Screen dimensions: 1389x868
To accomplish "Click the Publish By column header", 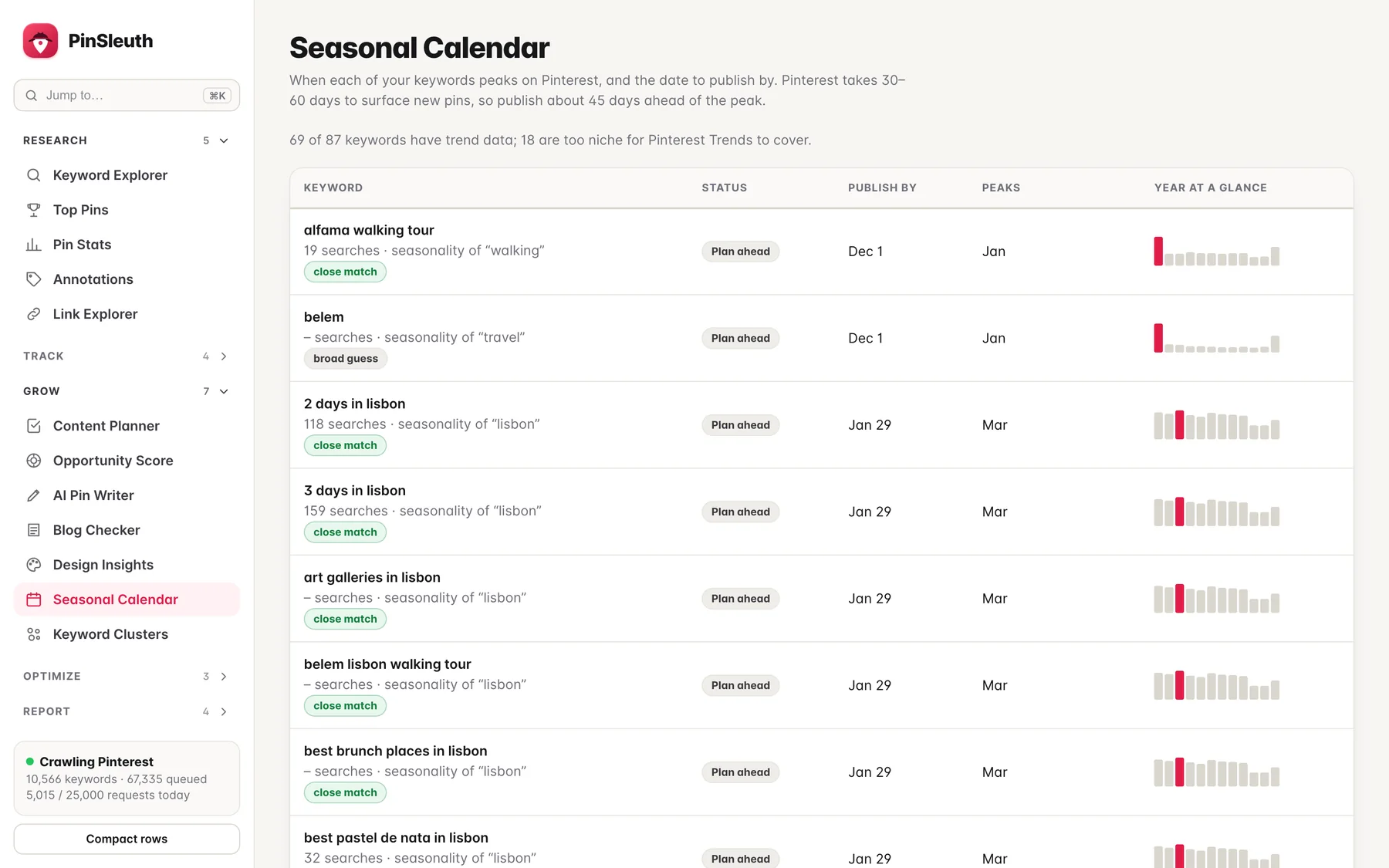I will click(882, 187).
